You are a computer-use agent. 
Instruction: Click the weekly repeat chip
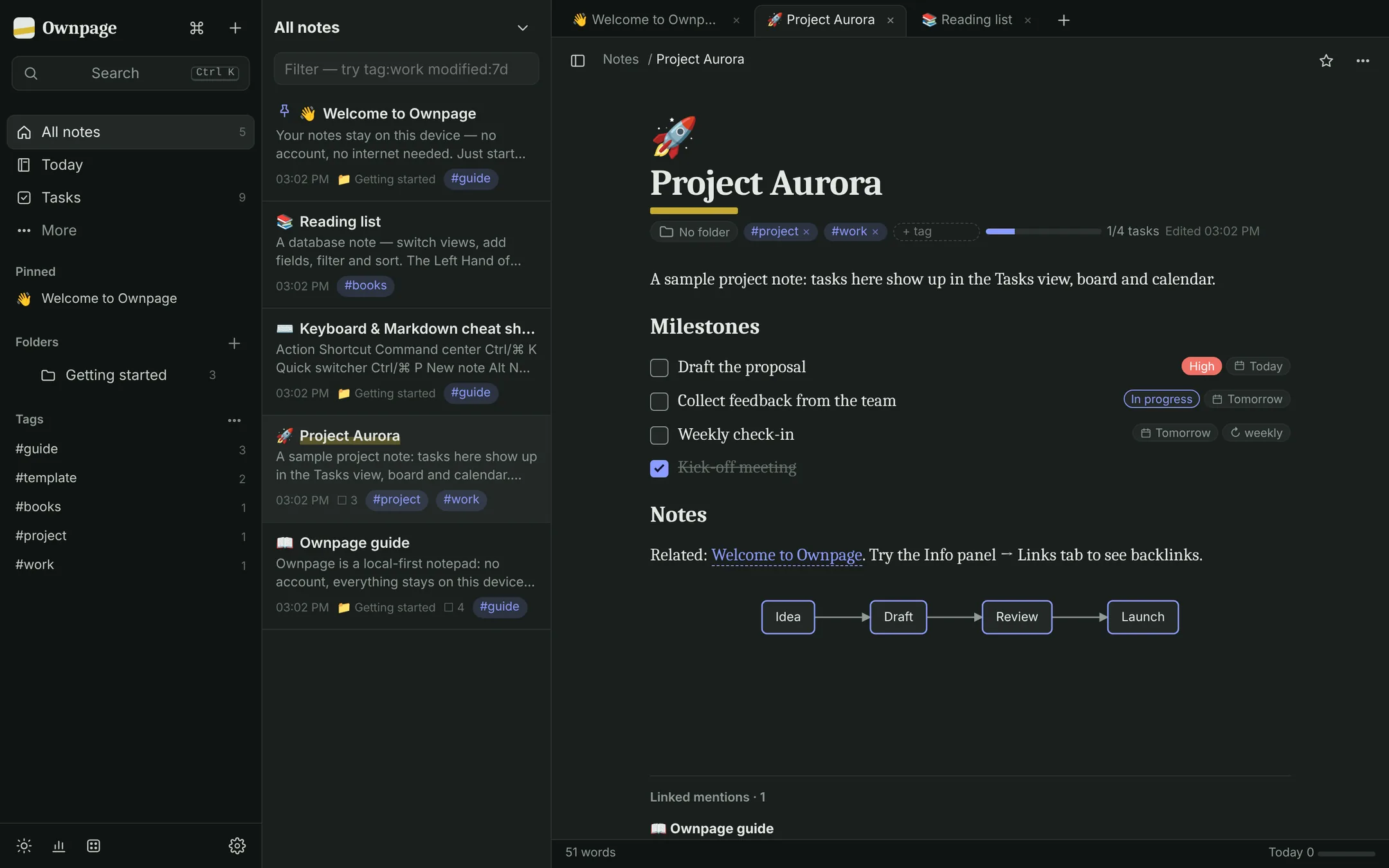pos(1256,433)
